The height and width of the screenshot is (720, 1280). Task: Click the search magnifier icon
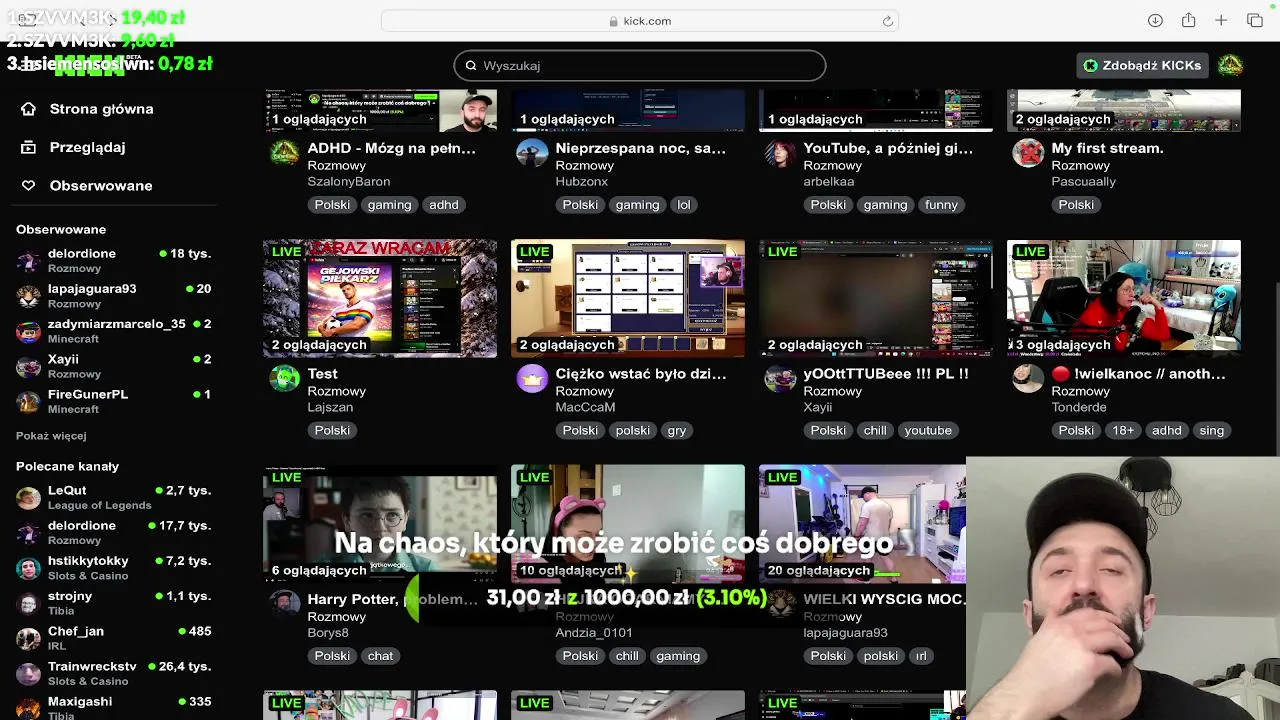pyautogui.click(x=471, y=66)
